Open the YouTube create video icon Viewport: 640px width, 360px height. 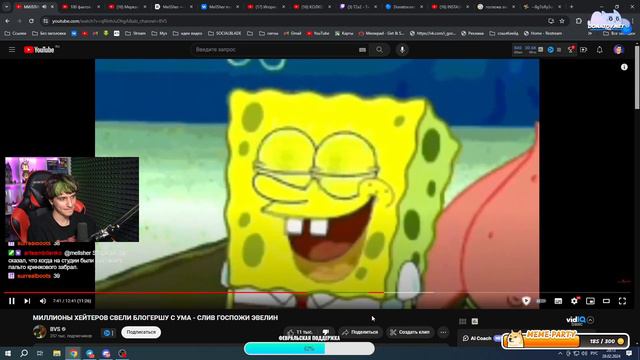point(584,49)
